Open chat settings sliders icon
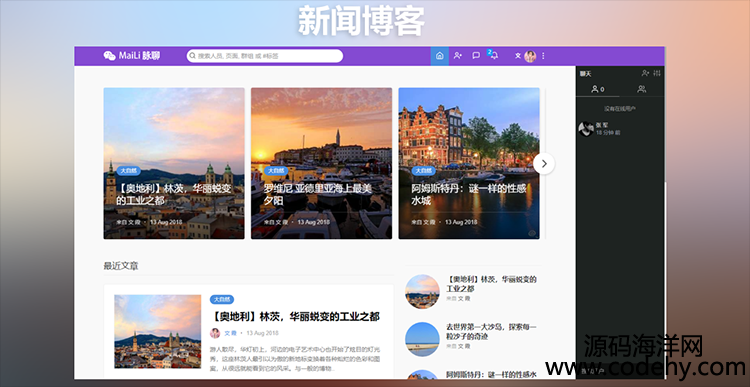 (657, 73)
